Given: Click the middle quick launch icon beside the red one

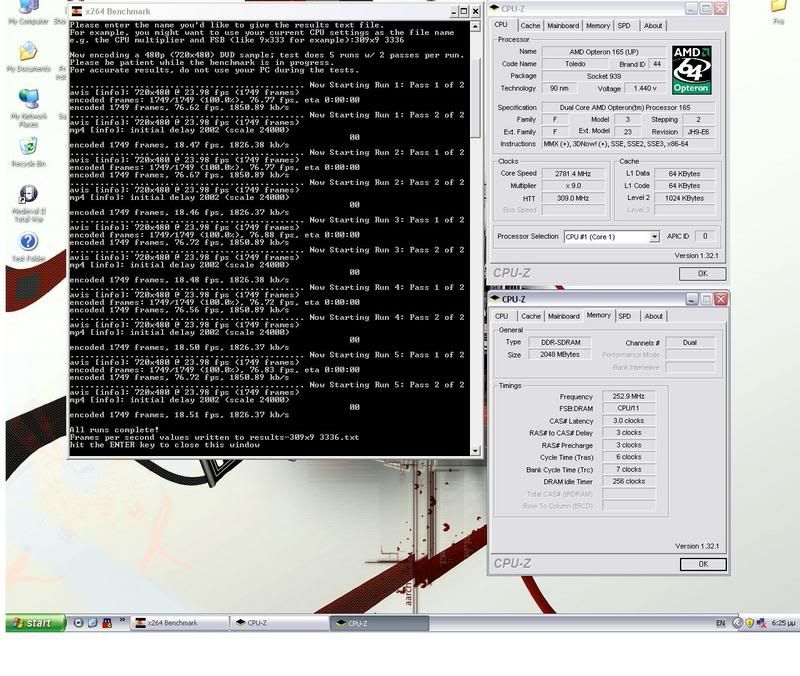Looking at the screenshot, I should (92, 623).
